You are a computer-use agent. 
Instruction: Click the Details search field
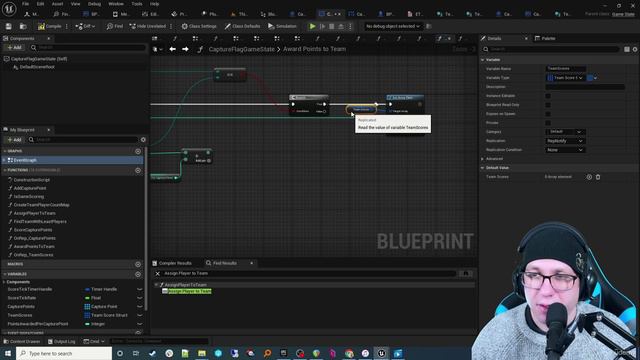point(551,49)
